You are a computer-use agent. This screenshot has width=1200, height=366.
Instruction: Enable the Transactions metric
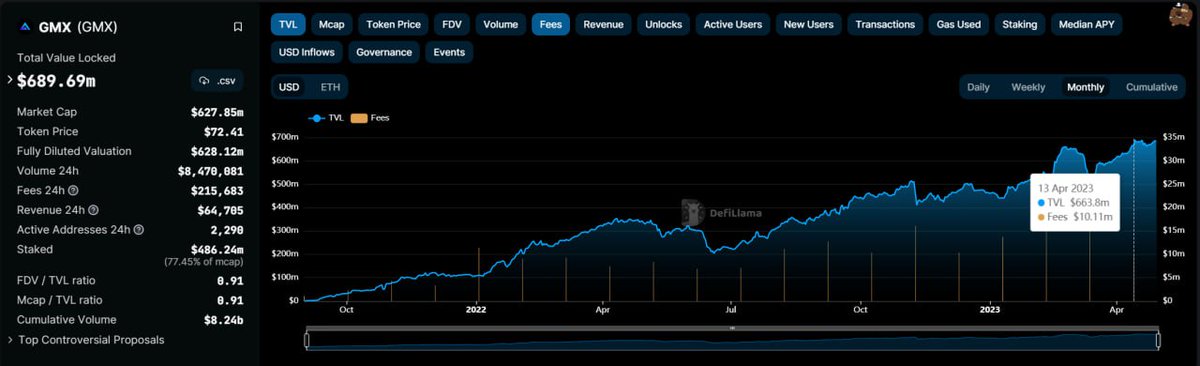[x=885, y=24]
